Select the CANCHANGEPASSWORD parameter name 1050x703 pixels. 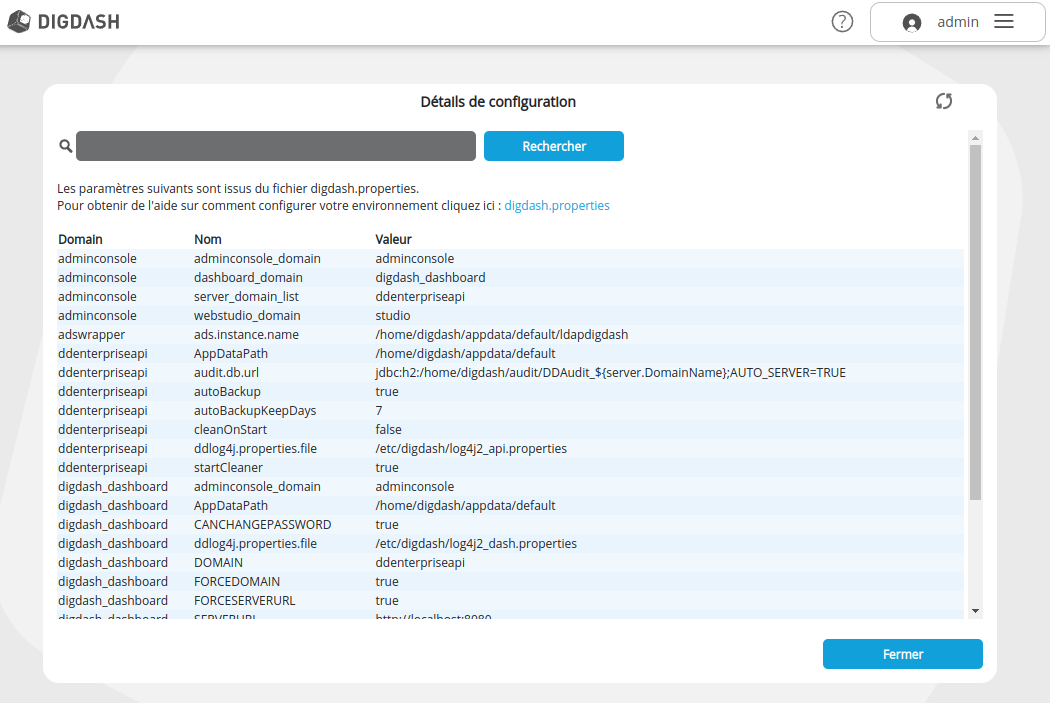coord(262,524)
